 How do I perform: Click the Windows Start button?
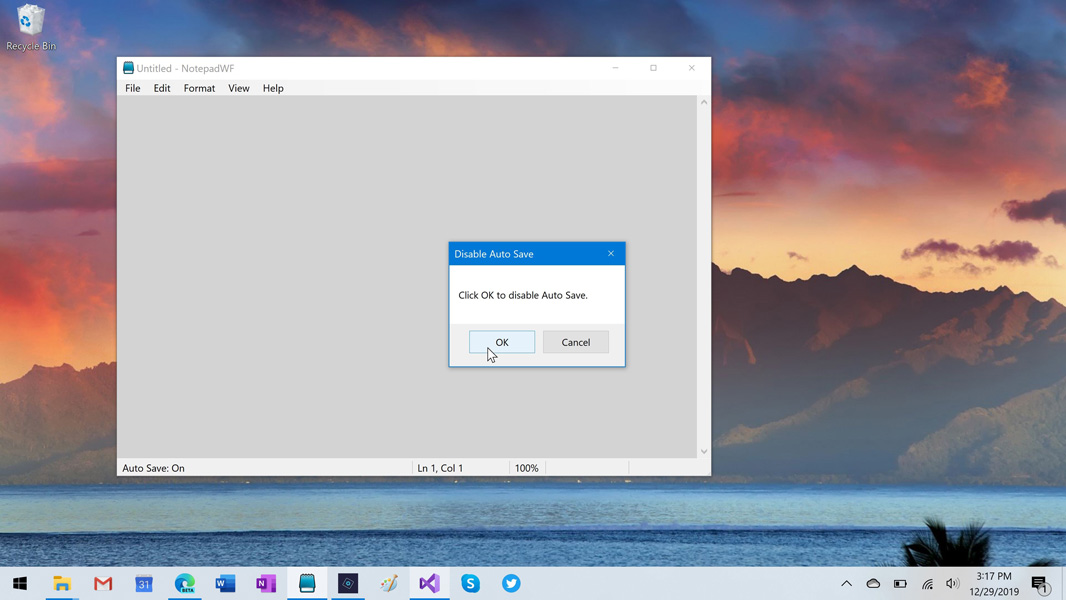(x=20, y=583)
